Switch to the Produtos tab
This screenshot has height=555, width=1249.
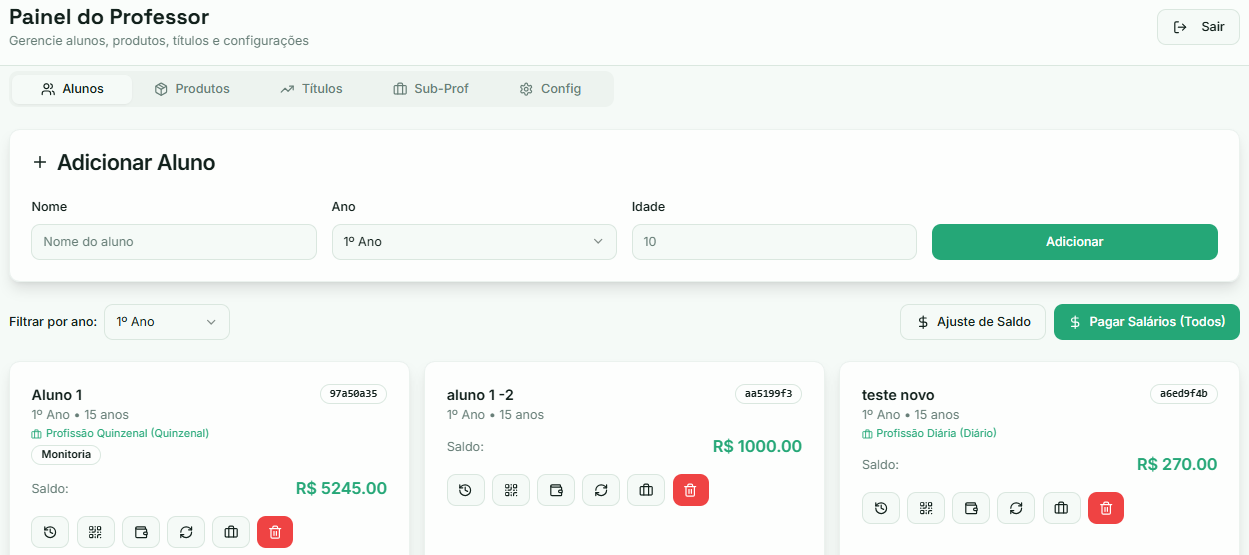pos(192,89)
